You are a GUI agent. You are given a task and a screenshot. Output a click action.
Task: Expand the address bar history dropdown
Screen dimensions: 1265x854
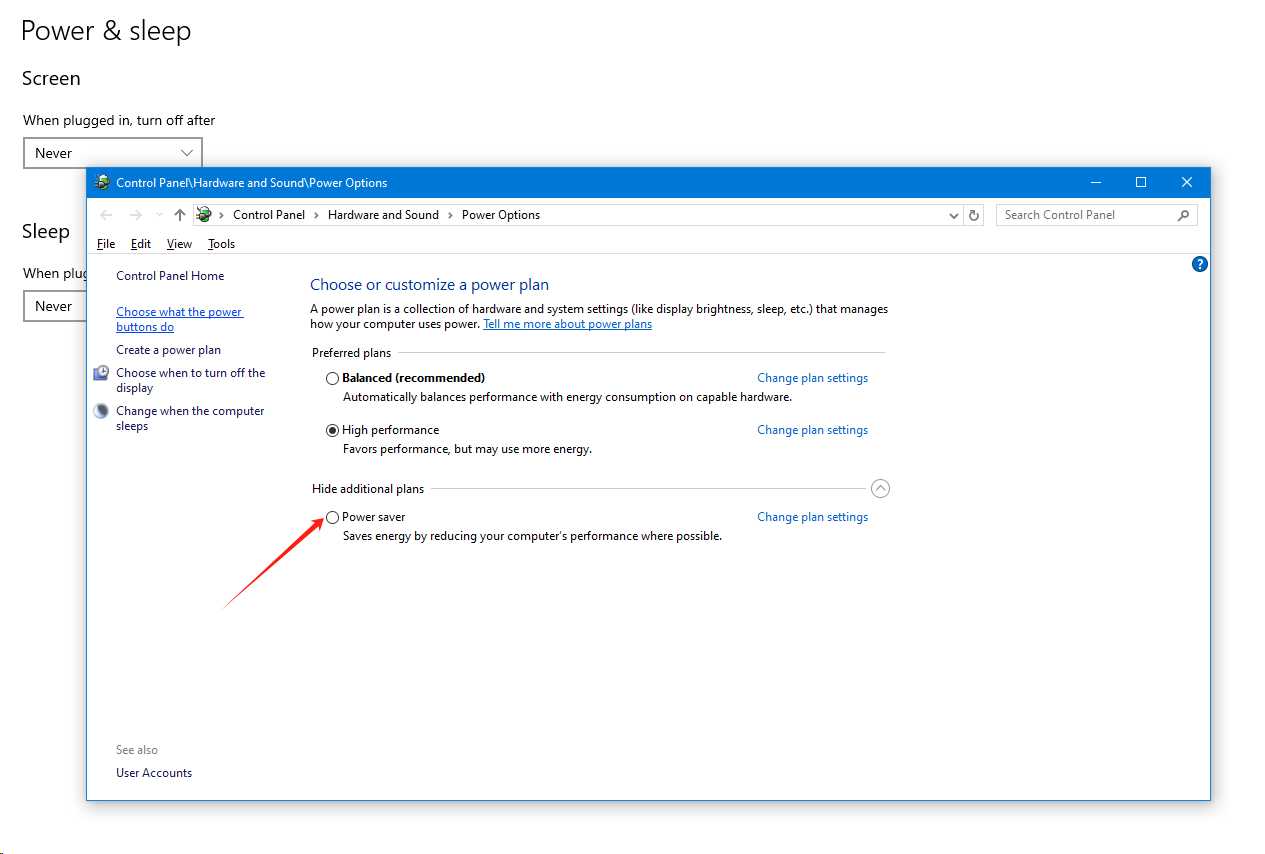pos(953,215)
